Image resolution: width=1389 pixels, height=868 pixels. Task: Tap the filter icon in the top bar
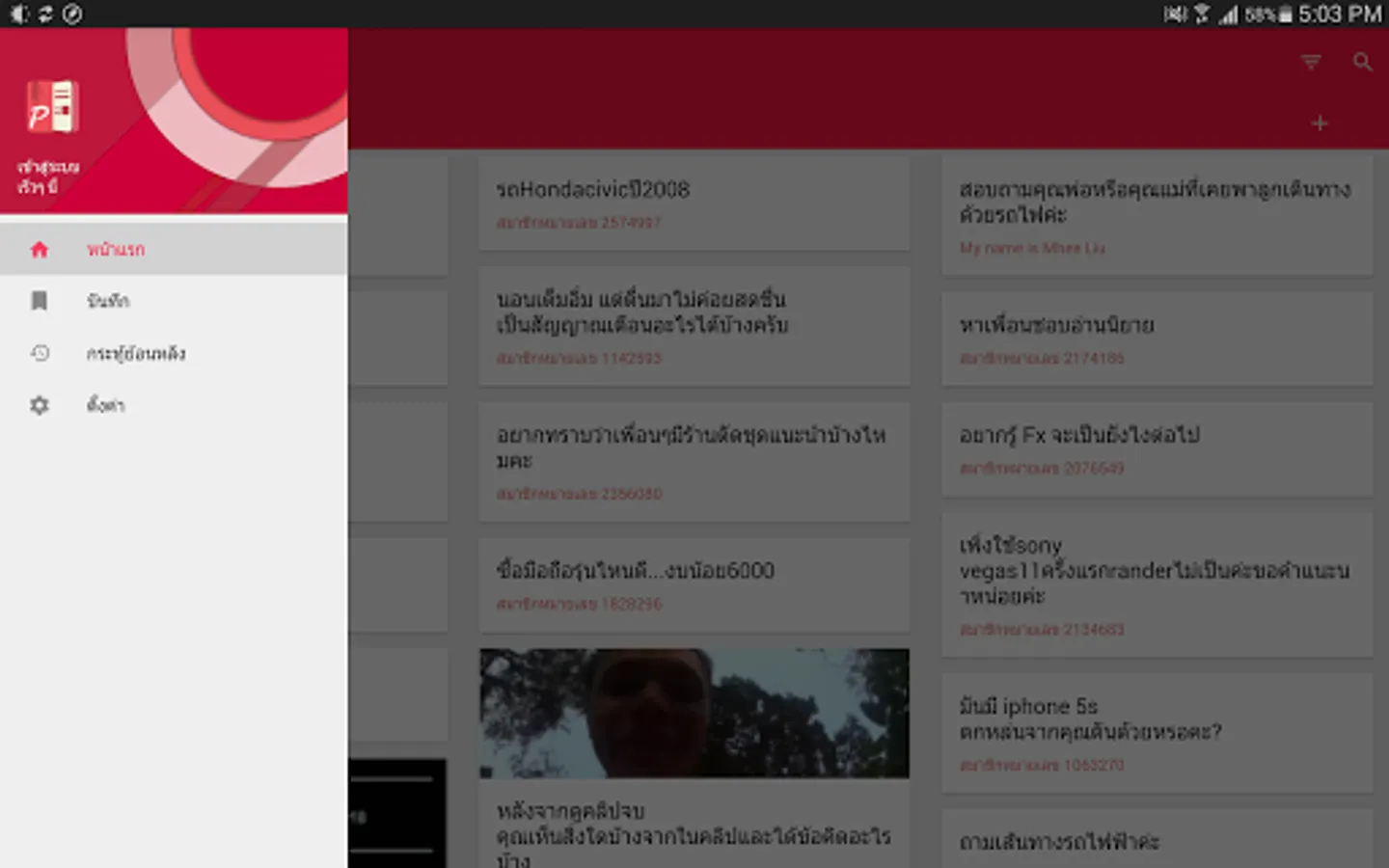tap(1311, 63)
